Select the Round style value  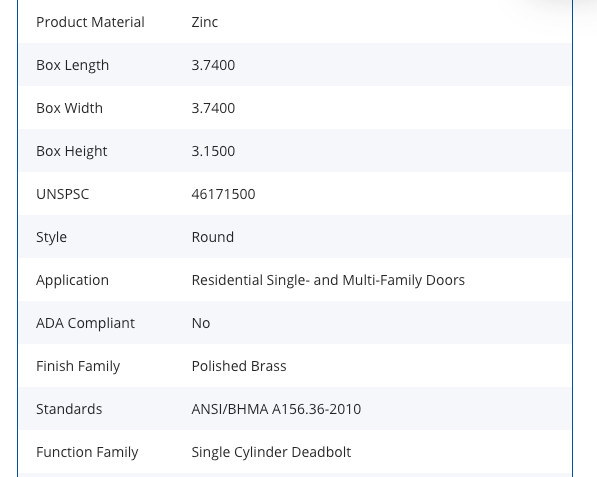tap(212, 237)
